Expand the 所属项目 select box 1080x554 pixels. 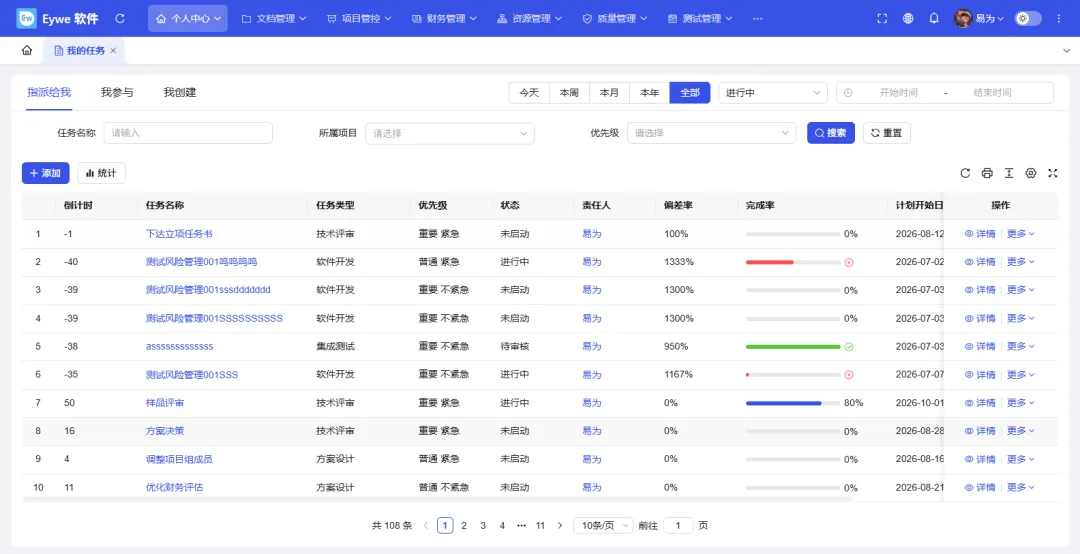tap(450, 133)
